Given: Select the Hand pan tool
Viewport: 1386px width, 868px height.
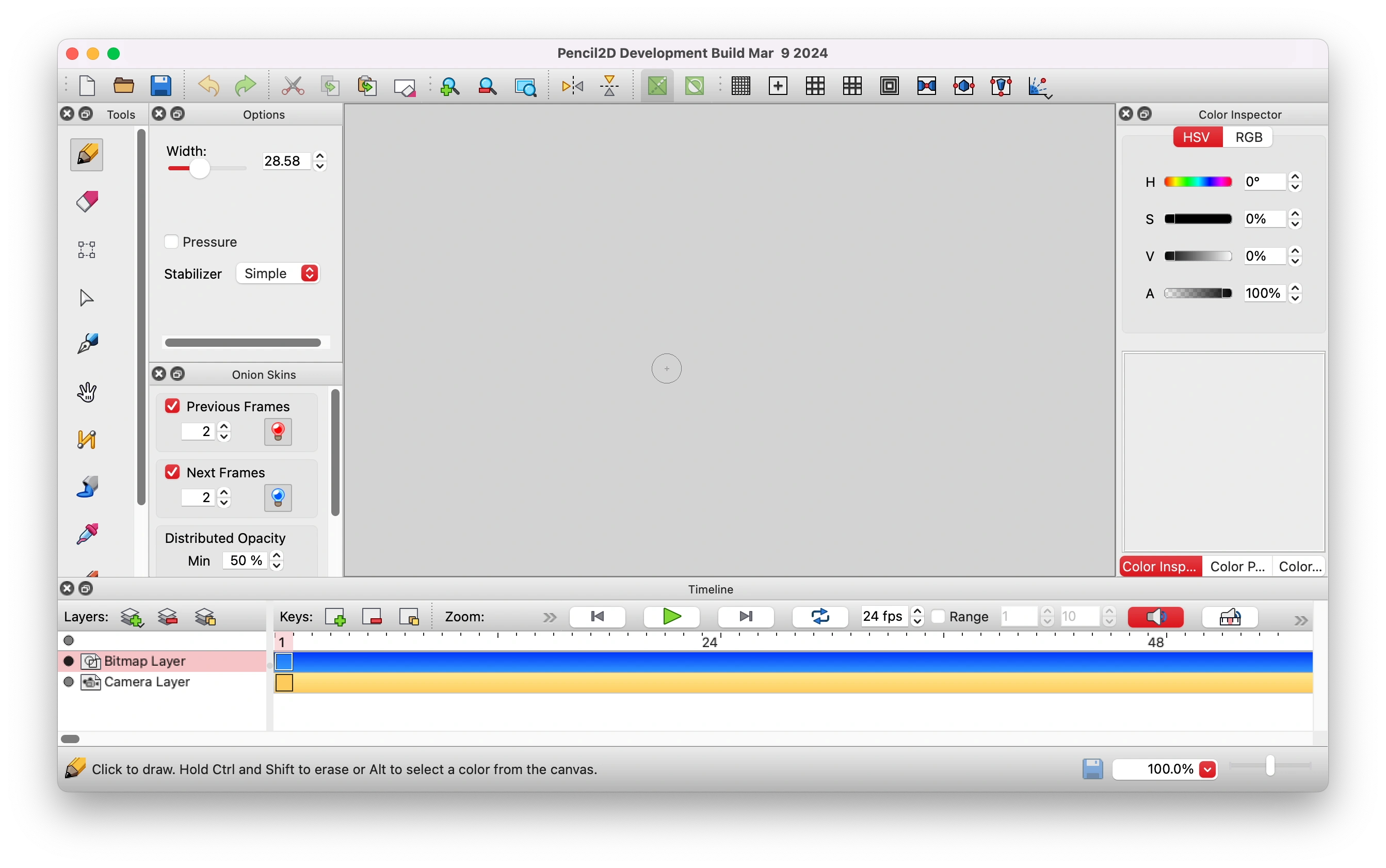Looking at the screenshot, I should pos(87,393).
